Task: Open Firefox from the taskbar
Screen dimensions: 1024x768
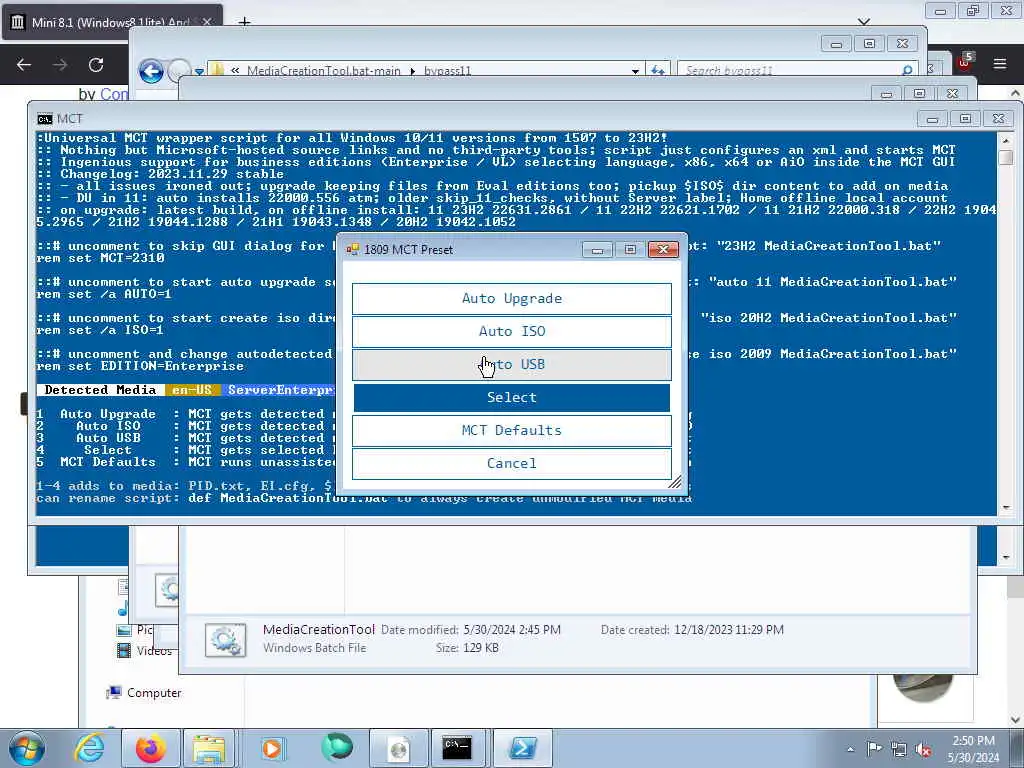Action: pyautogui.click(x=150, y=748)
